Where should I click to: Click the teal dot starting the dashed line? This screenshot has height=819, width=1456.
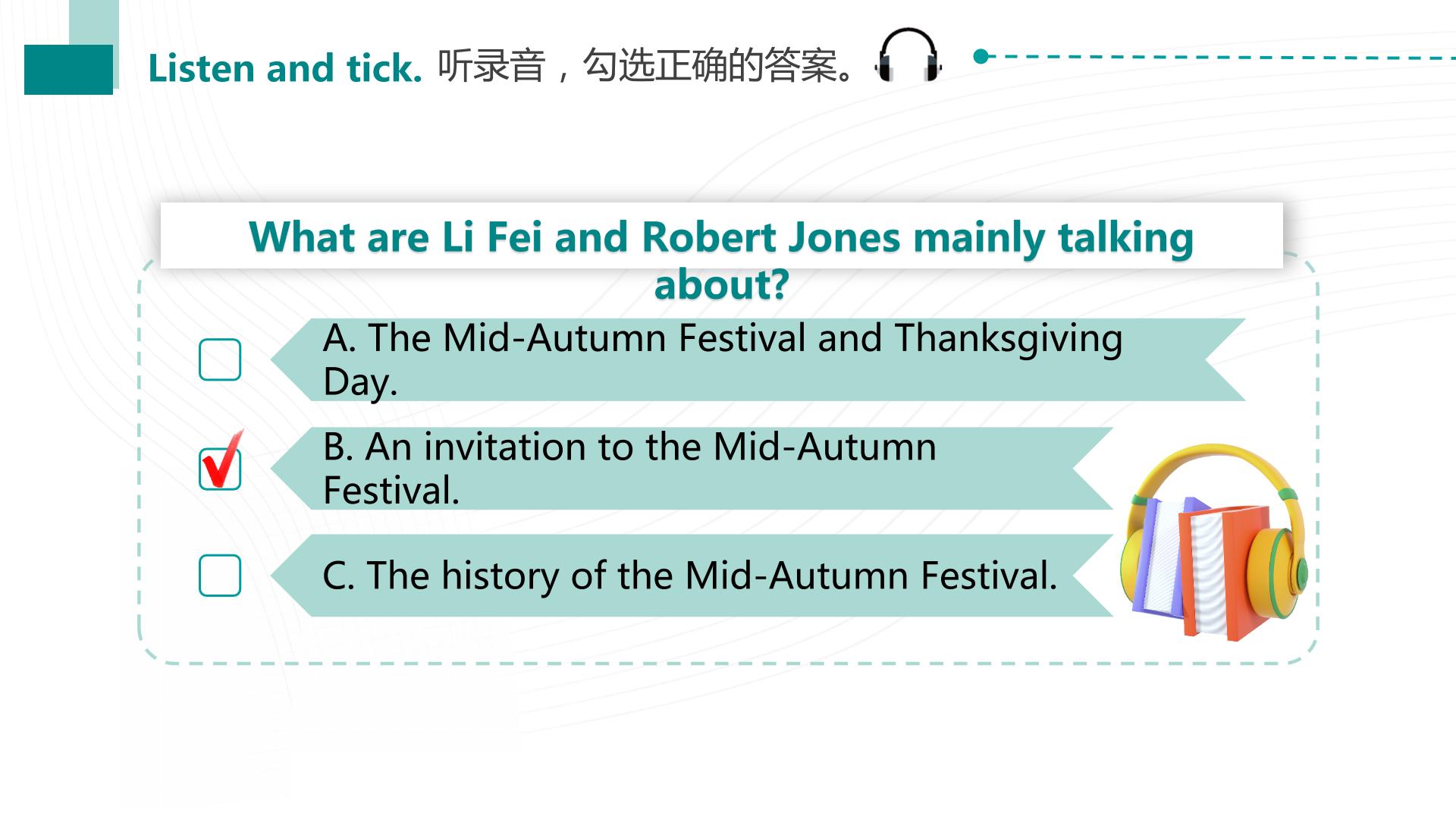tap(981, 56)
